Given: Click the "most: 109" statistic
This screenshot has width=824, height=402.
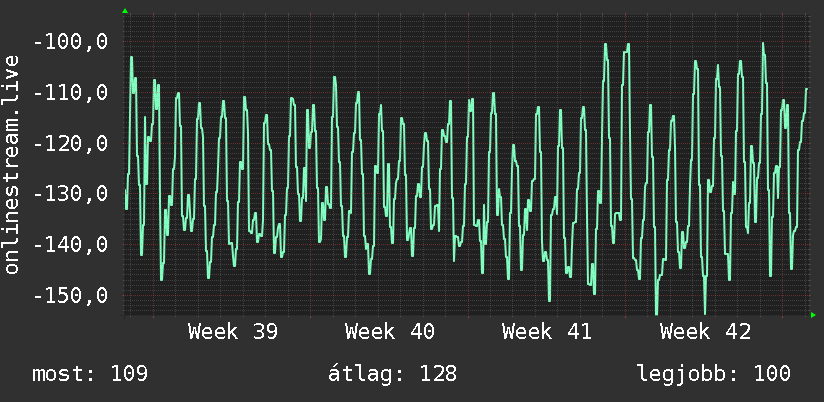Looking at the screenshot, I should coord(90,374).
